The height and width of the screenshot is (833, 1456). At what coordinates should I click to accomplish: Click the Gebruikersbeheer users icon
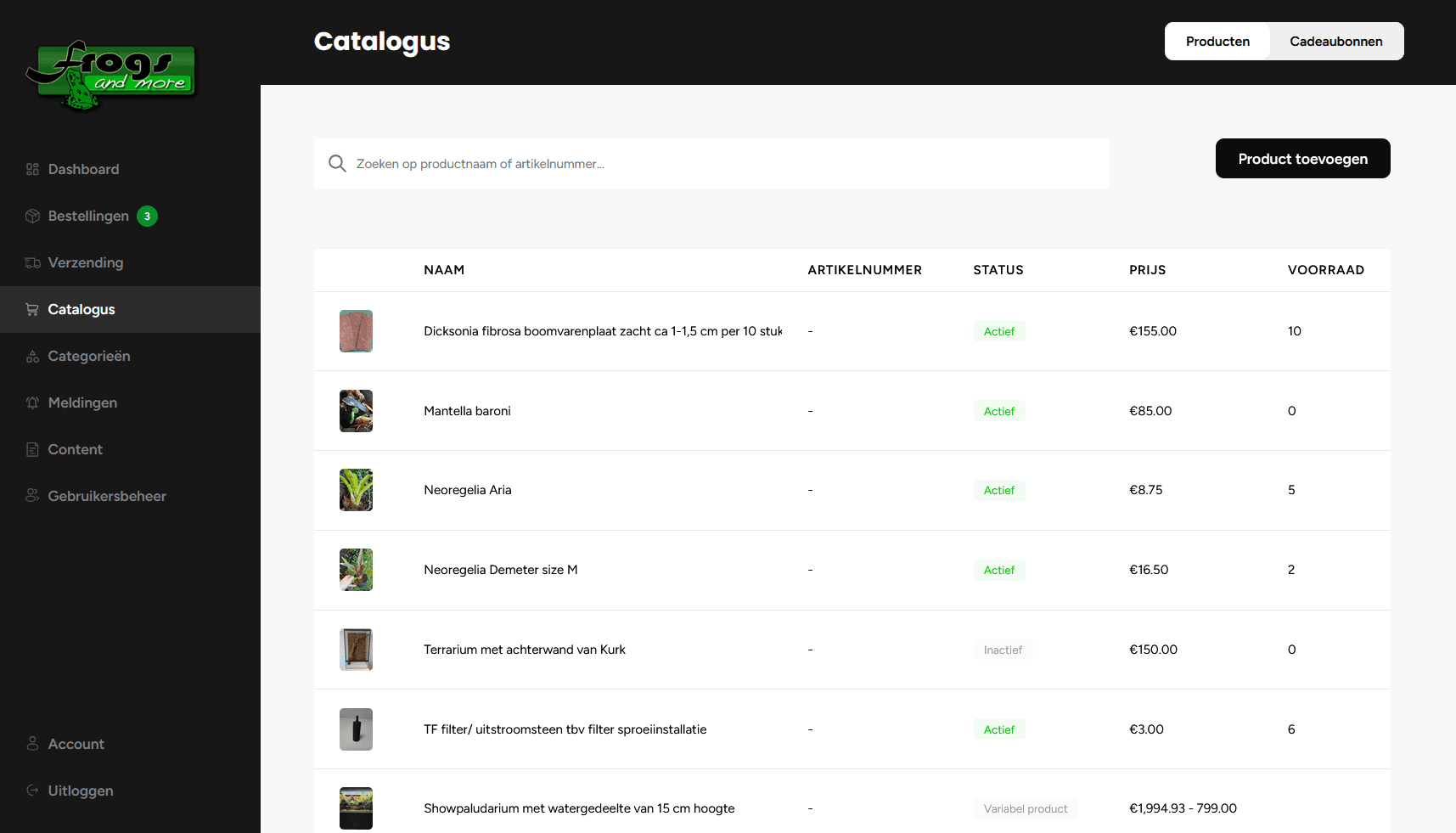32,496
